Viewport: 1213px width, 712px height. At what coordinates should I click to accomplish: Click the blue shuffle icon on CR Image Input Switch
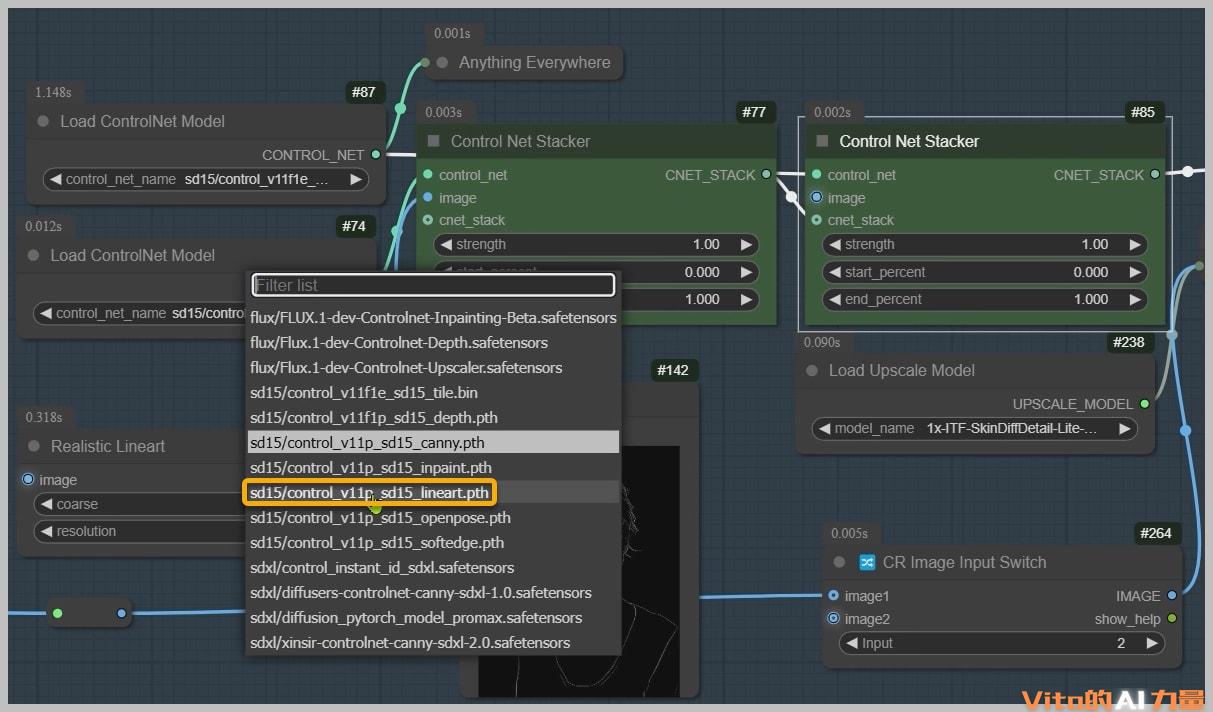tap(867, 562)
